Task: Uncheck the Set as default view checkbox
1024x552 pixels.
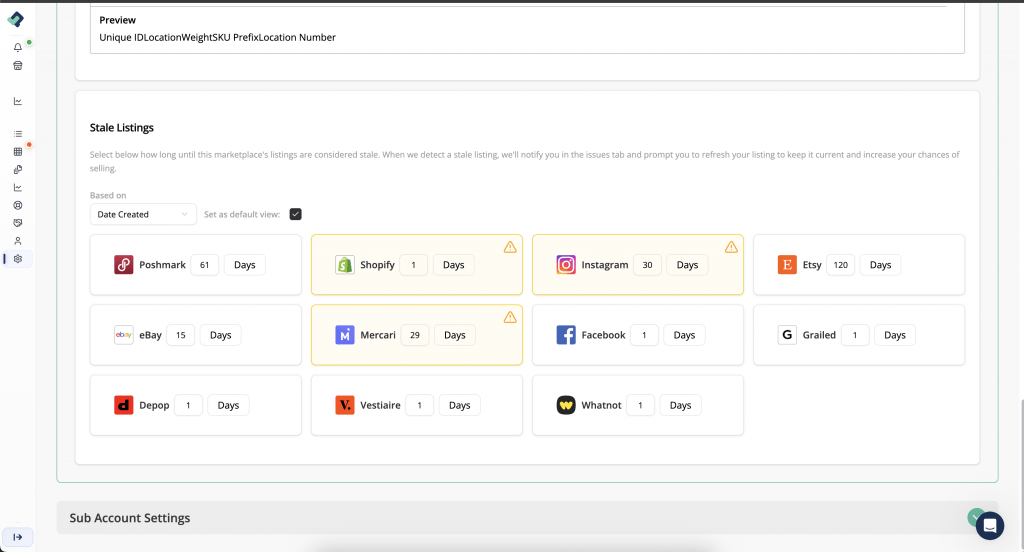Action: click(296, 214)
